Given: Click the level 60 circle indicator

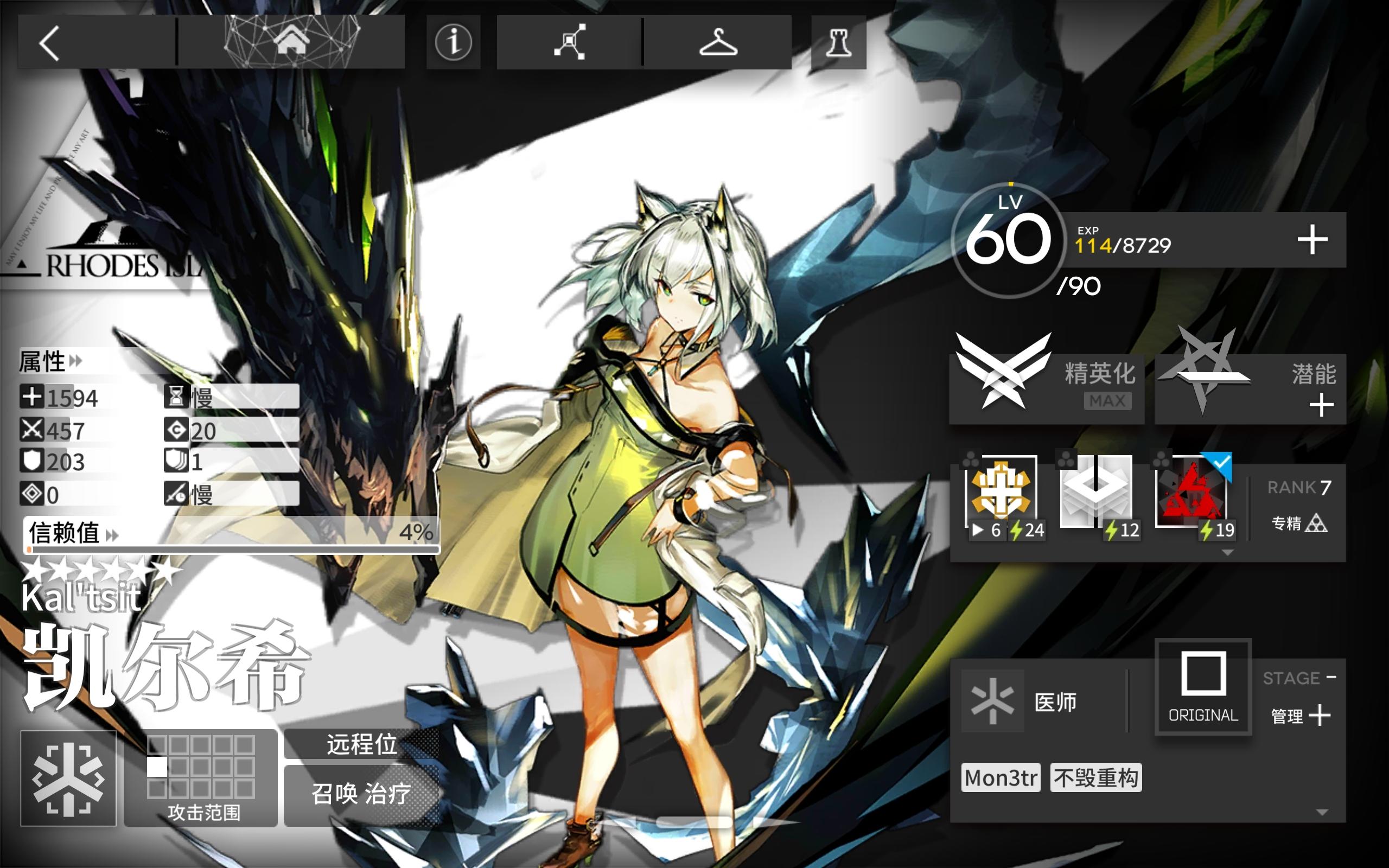Looking at the screenshot, I should [x=1009, y=240].
